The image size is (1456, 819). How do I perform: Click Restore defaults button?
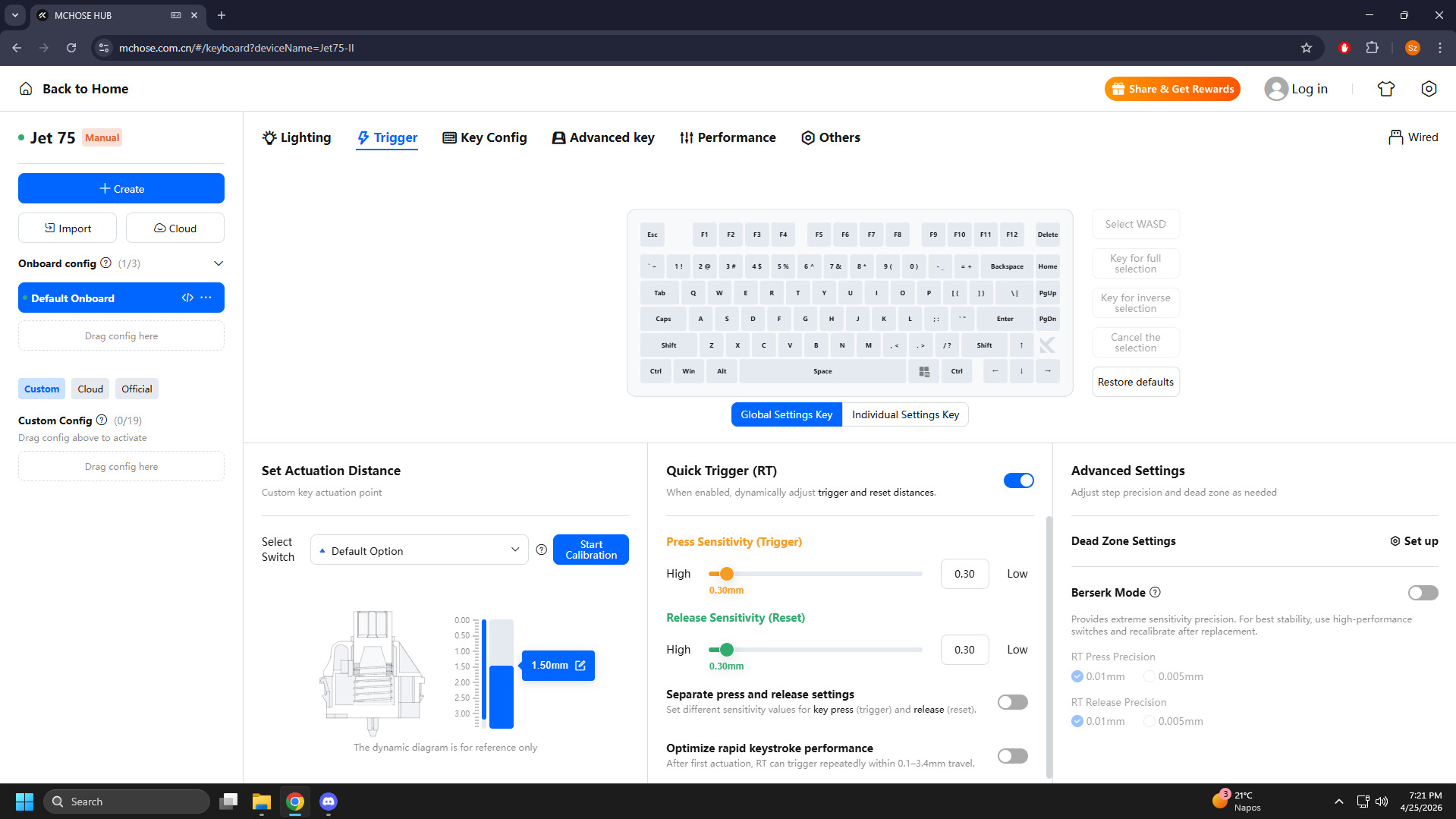click(1136, 382)
